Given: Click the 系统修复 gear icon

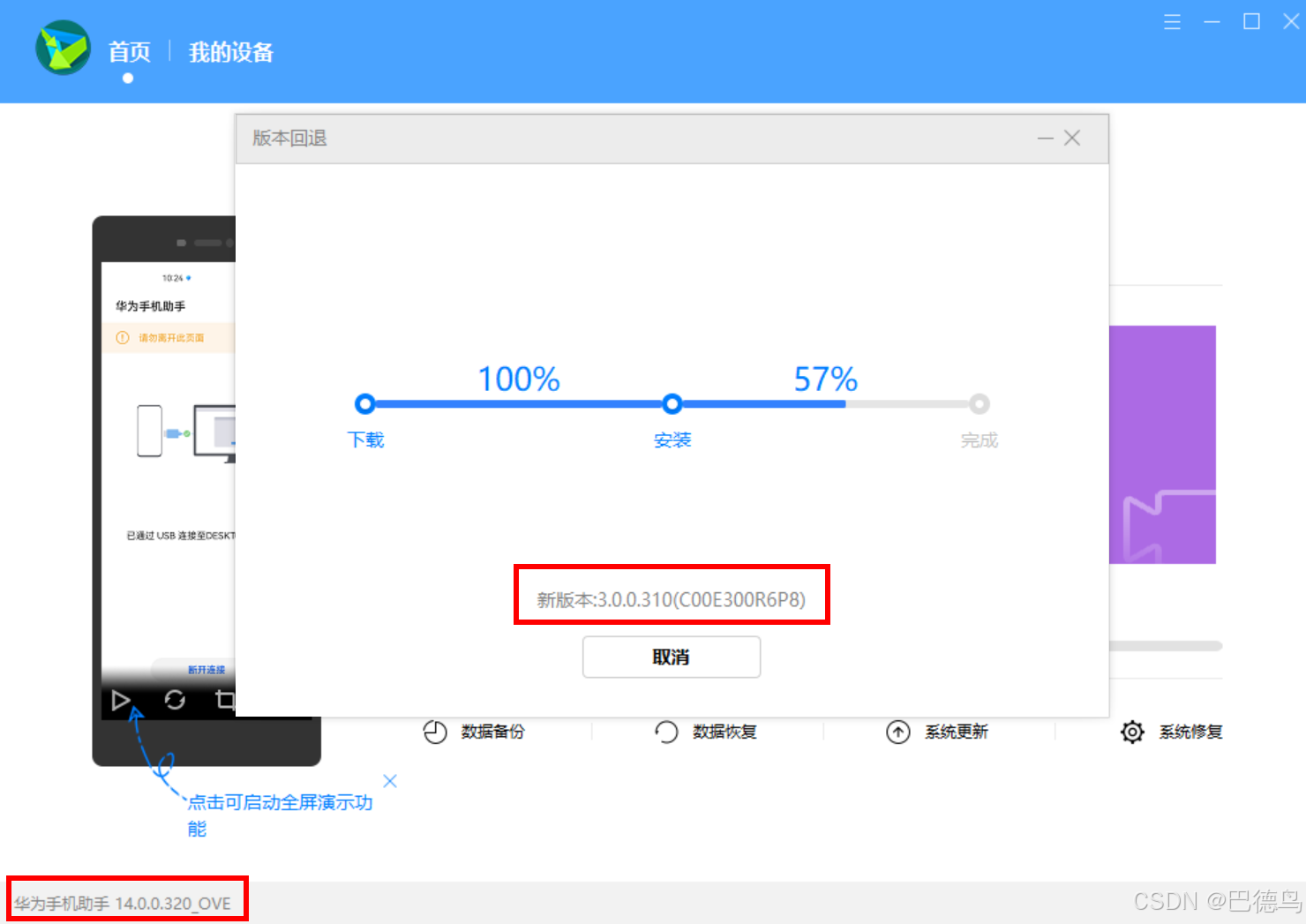Looking at the screenshot, I should point(1132,732).
